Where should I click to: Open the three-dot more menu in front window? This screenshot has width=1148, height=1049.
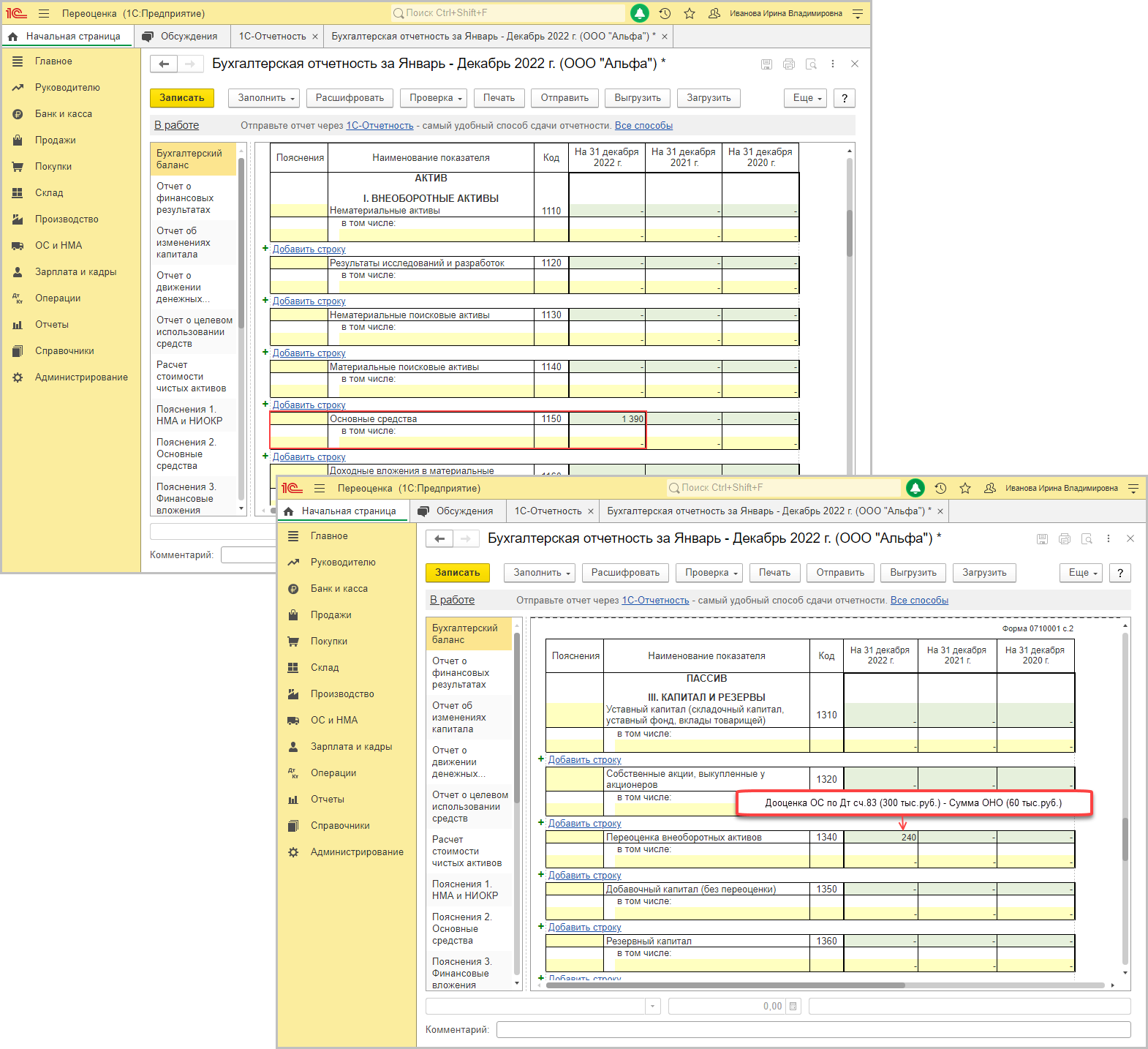pos(1109,539)
